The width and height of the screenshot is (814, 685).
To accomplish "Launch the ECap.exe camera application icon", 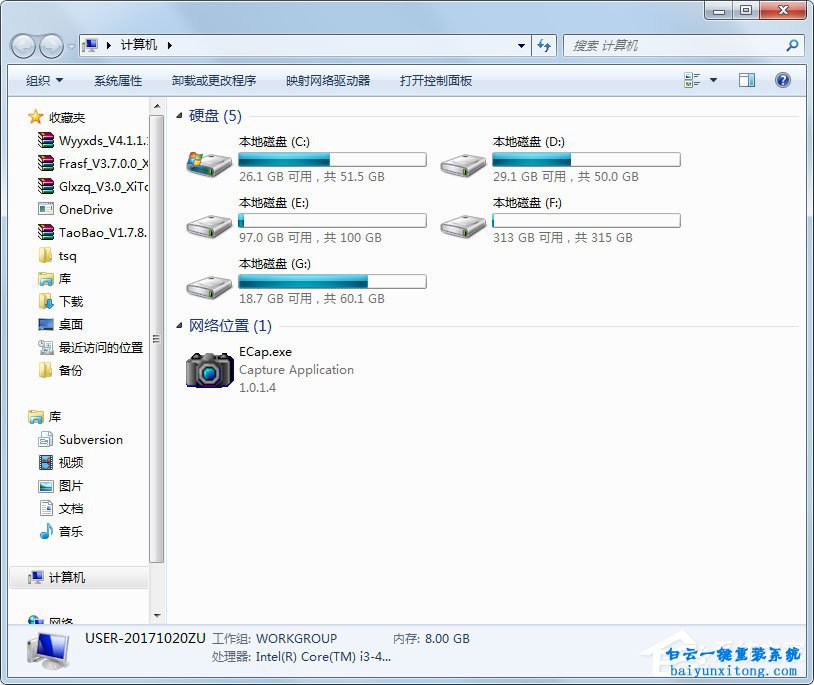I will 208,369.
